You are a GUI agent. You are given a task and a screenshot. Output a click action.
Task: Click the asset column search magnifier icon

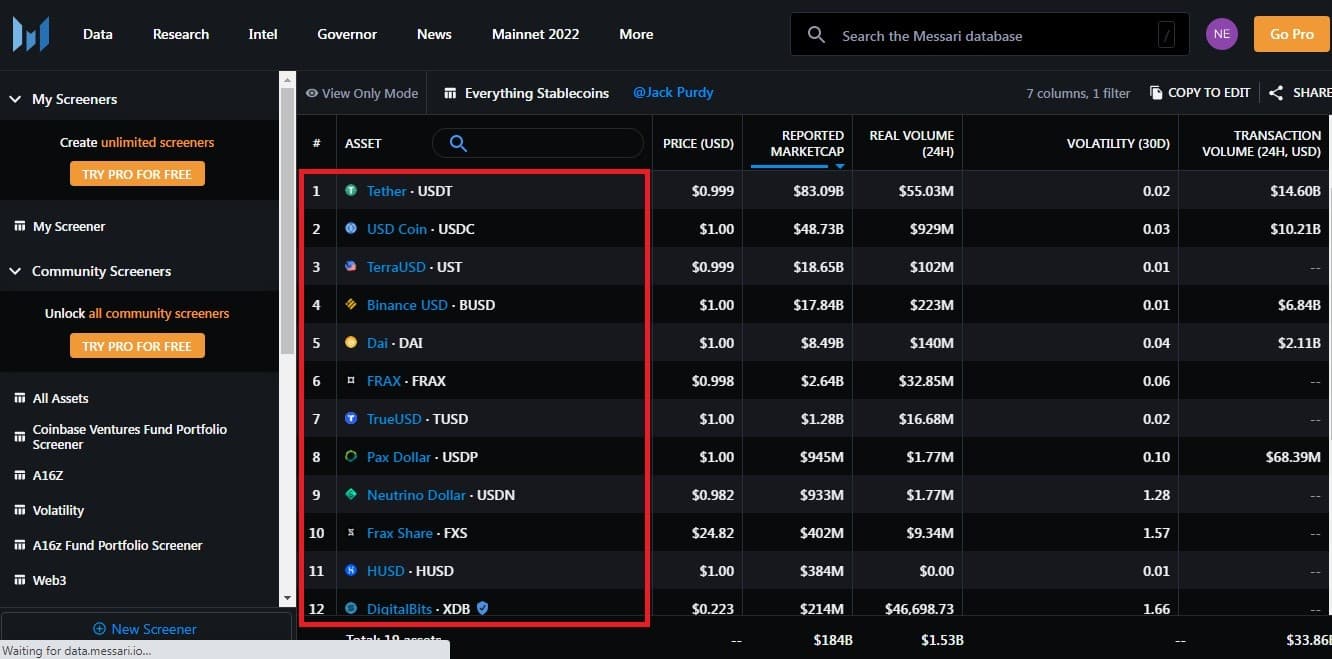(458, 143)
